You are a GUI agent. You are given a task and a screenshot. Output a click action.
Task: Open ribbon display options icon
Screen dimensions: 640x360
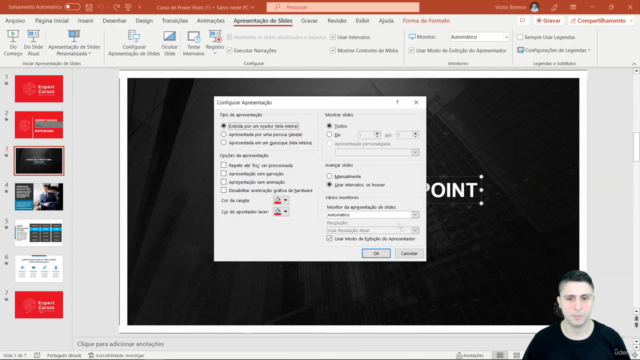coord(573,7)
